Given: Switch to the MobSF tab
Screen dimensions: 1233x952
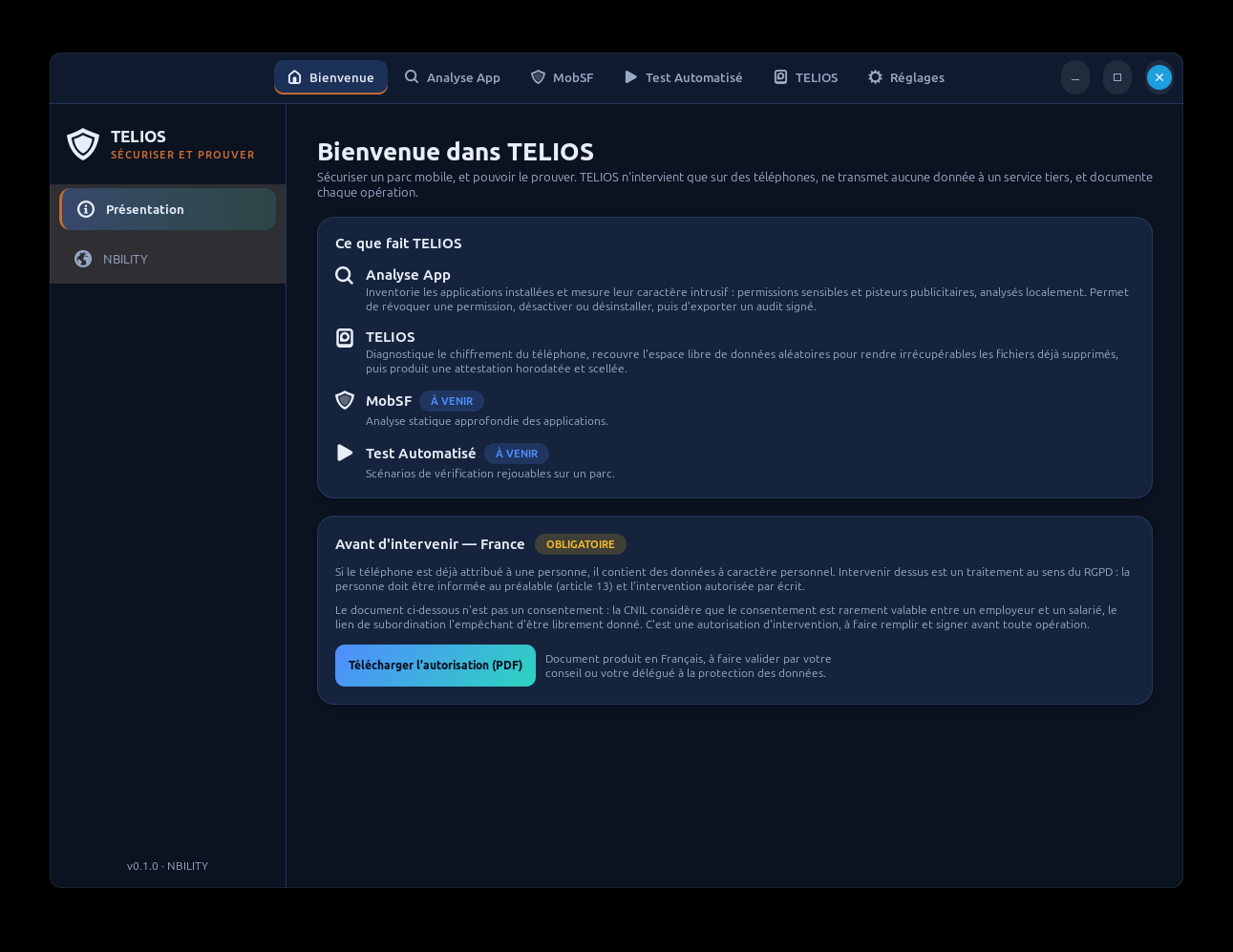Looking at the screenshot, I should [x=563, y=77].
